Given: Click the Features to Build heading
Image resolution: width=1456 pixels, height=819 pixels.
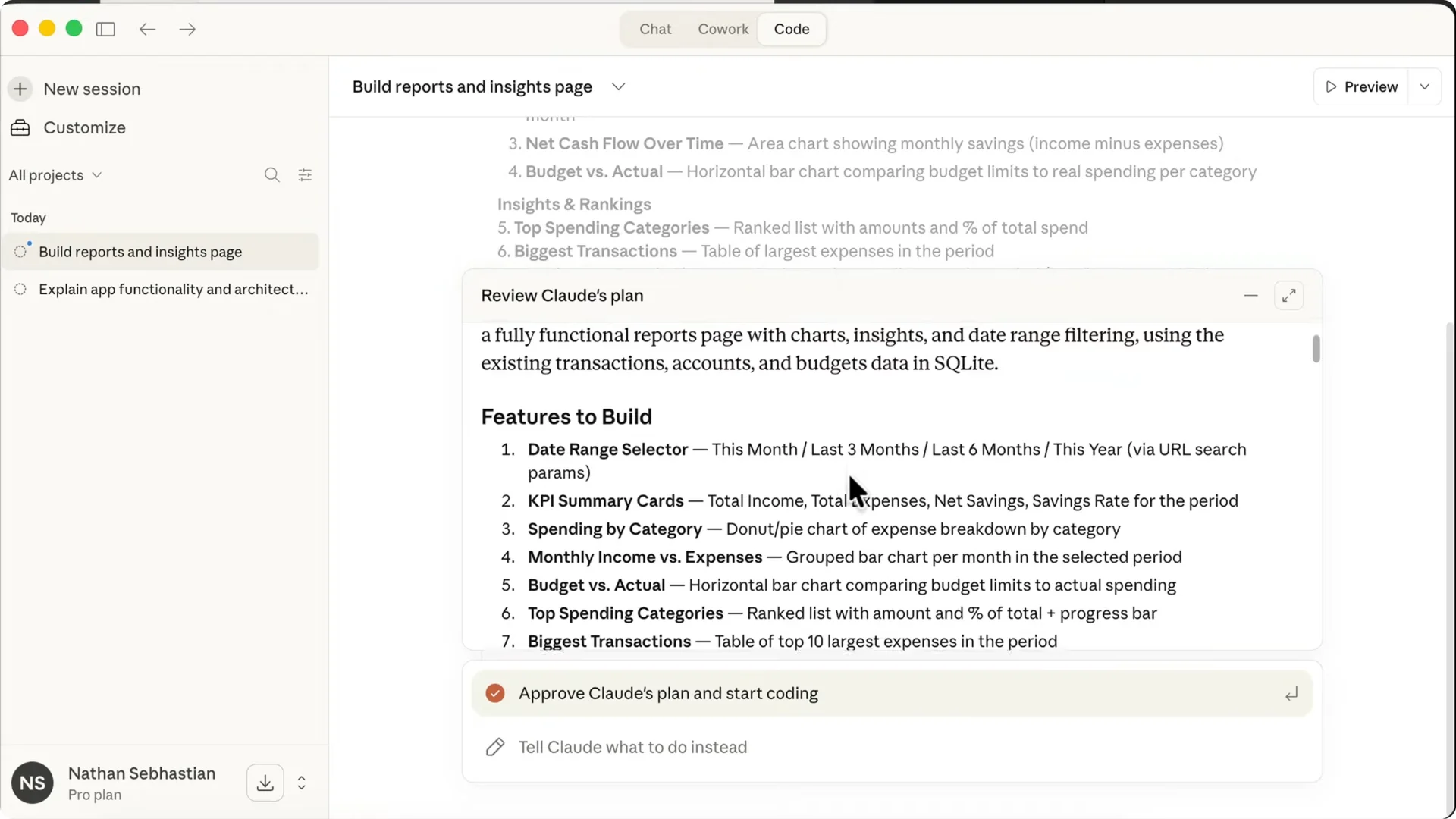Looking at the screenshot, I should 566,416.
